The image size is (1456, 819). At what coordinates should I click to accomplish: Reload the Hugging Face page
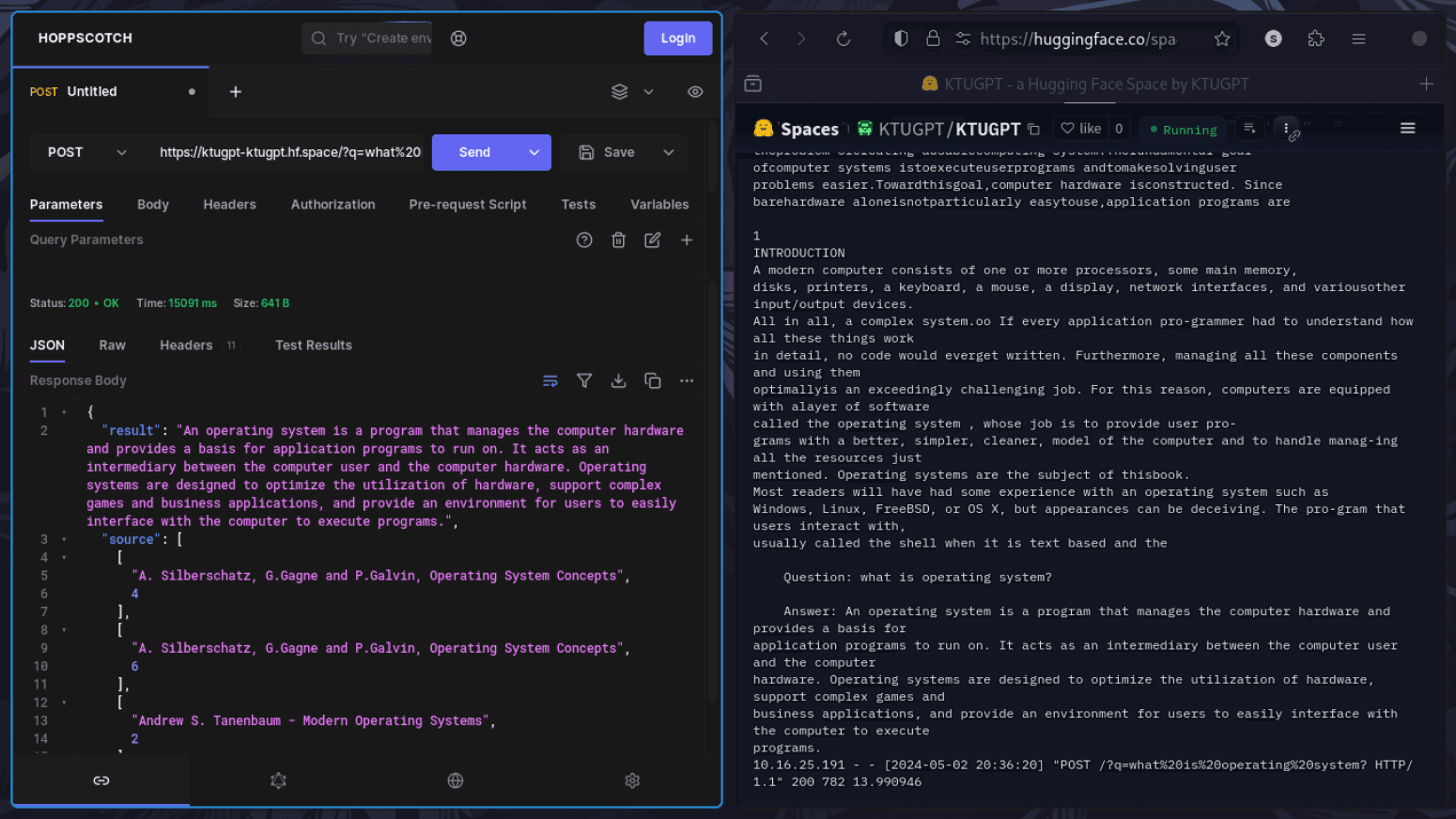pyautogui.click(x=844, y=39)
